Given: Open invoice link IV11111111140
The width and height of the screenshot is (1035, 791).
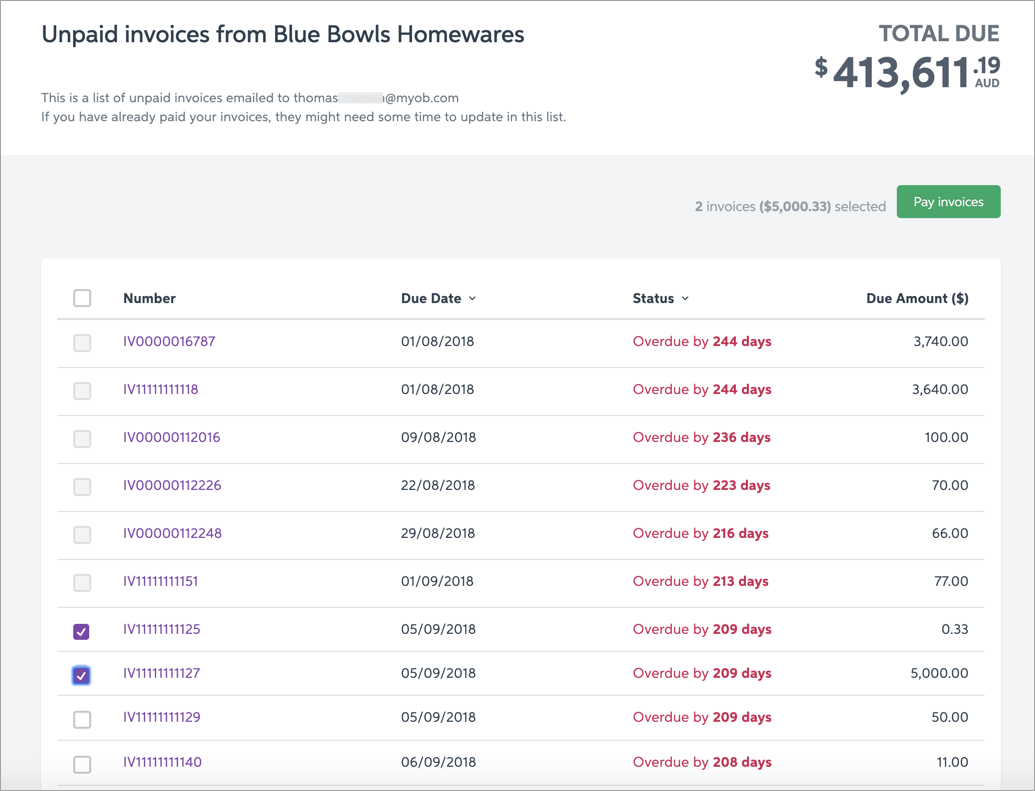Looking at the screenshot, I should [x=162, y=762].
